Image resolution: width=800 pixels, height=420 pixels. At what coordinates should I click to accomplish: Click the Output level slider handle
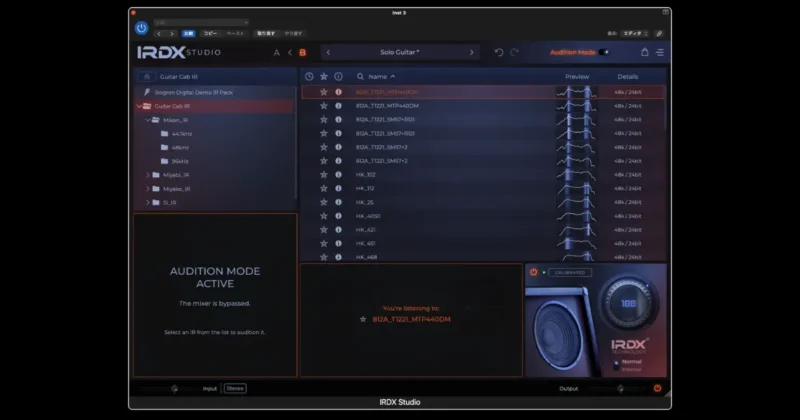pos(620,389)
